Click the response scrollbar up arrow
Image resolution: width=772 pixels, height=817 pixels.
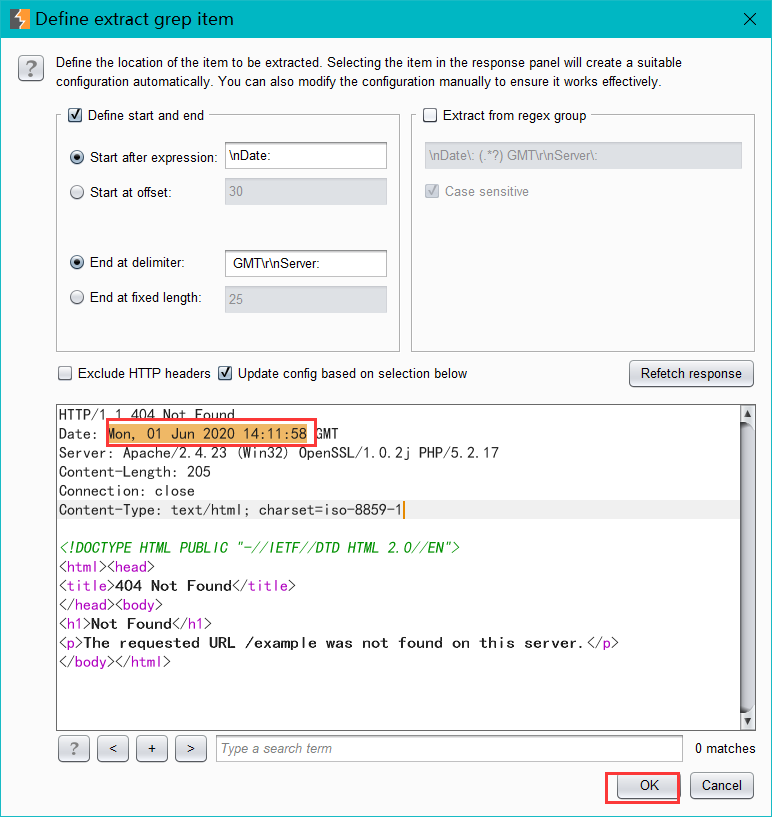747,414
